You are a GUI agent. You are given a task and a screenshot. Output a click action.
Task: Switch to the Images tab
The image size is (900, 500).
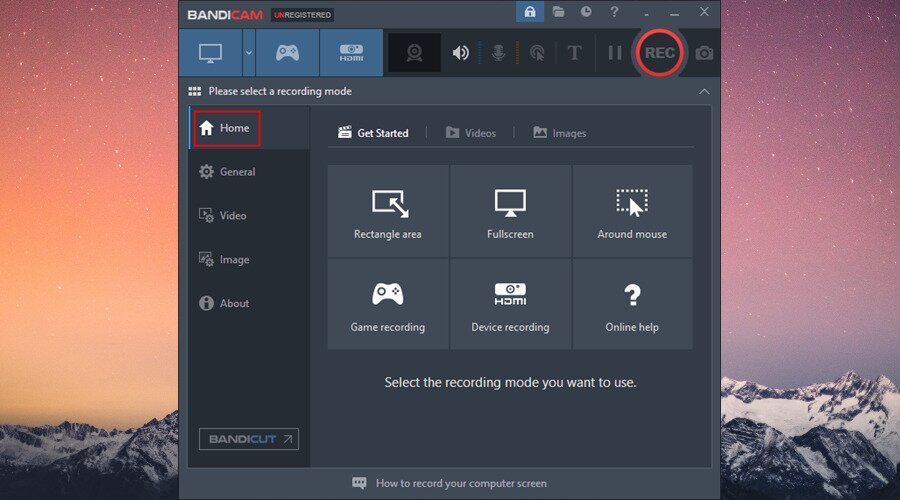coord(559,133)
